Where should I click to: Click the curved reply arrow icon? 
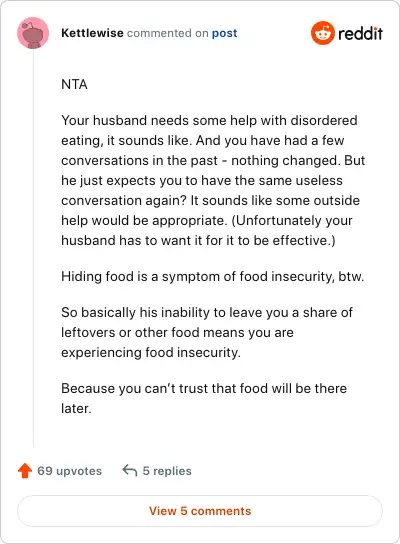tap(130, 471)
